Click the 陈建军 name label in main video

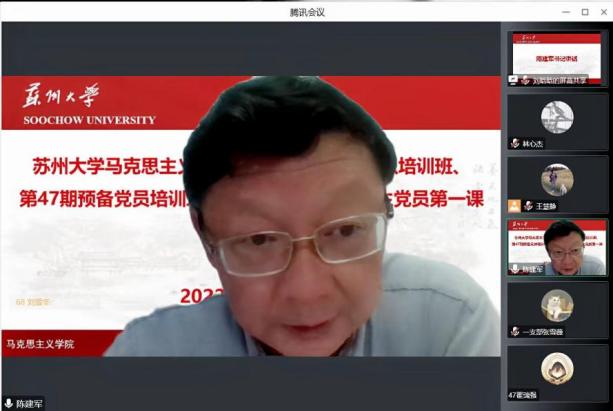click(x=30, y=403)
